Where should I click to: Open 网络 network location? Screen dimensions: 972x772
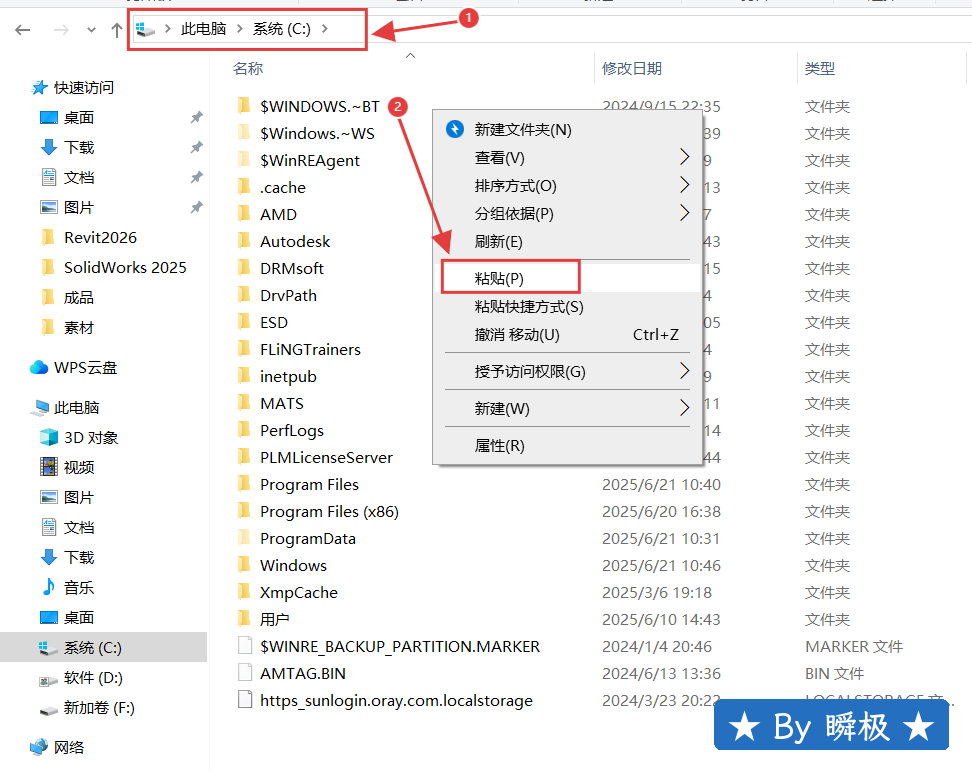[68, 747]
